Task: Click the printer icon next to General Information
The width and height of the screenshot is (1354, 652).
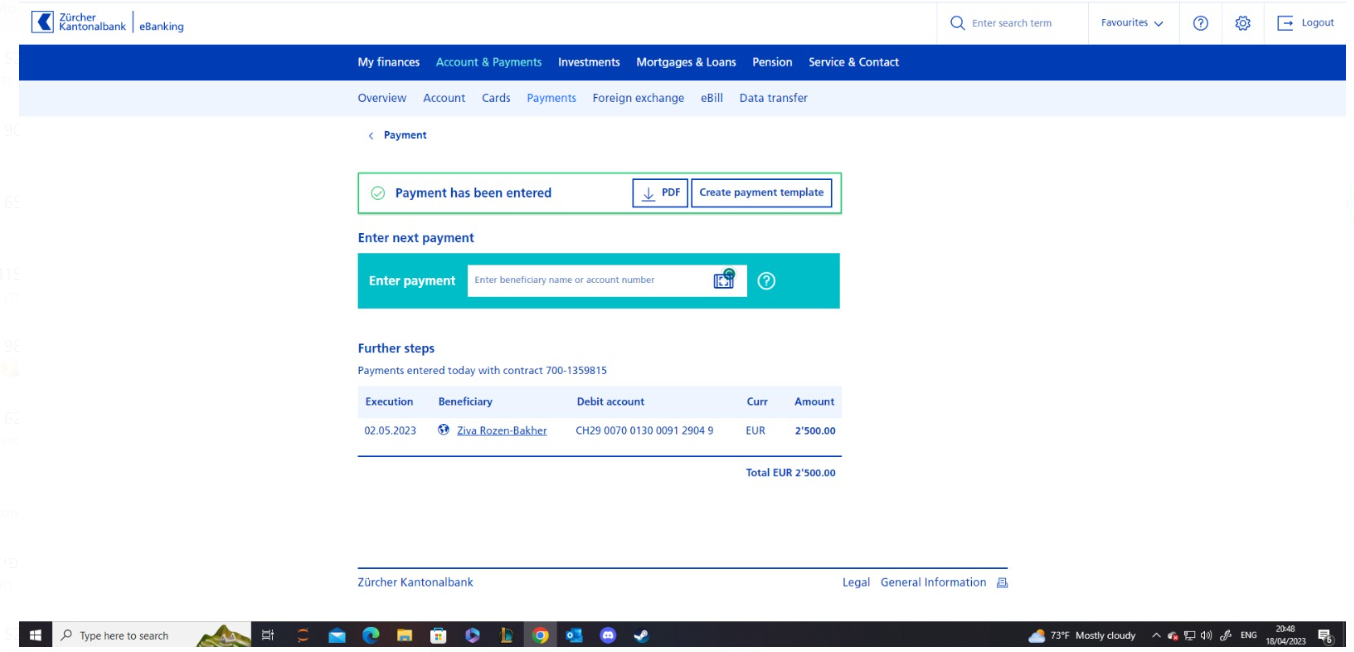Action: [x=1000, y=581]
